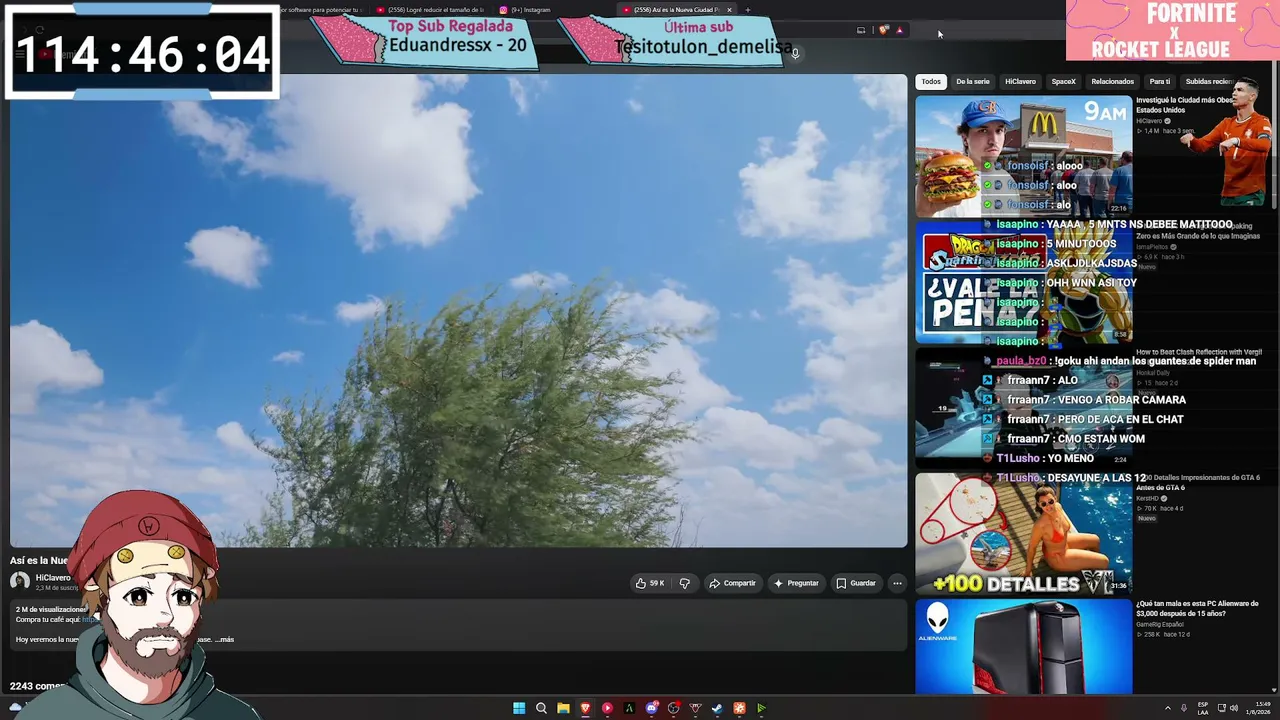Close the active YouTube browser tab
Screen dimensions: 1280x720
pyautogui.click(x=729, y=10)
